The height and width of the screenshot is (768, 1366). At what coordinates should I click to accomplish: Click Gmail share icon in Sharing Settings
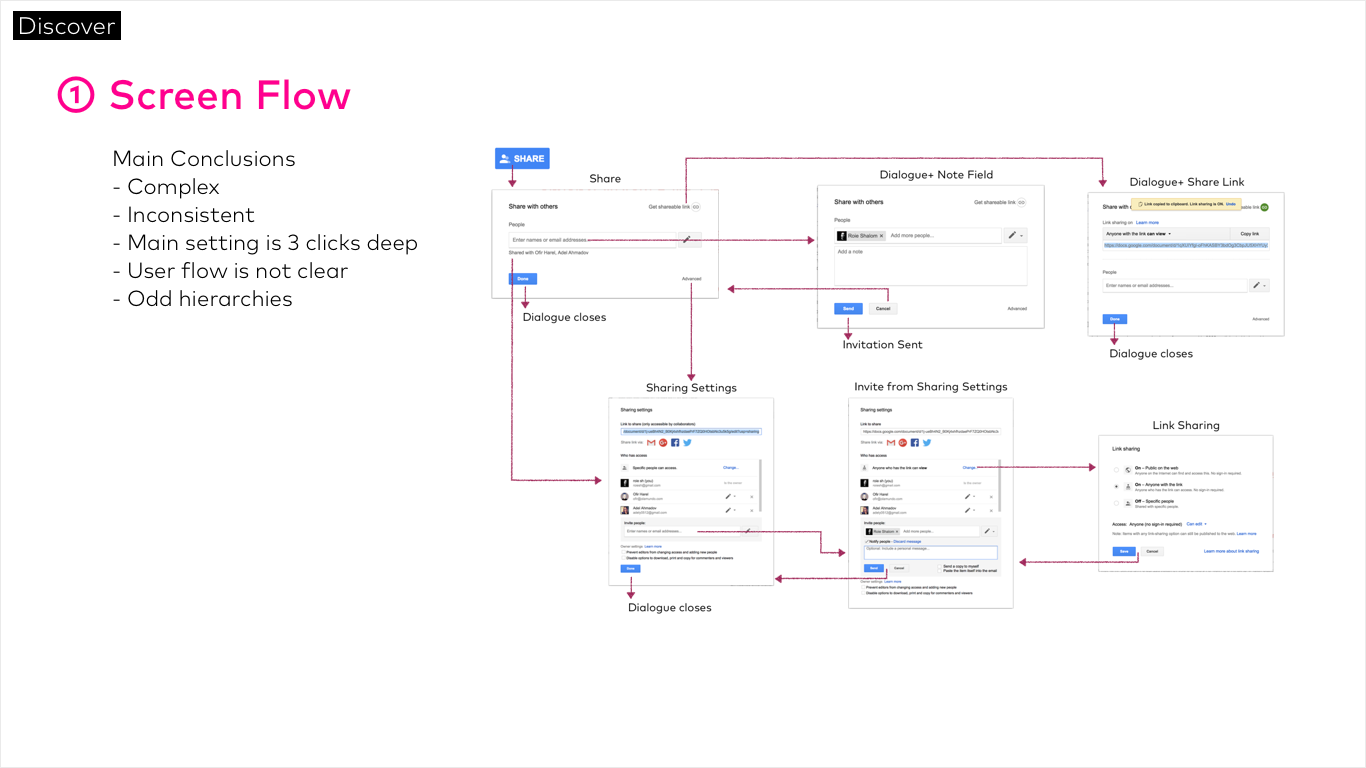point(651,443)
